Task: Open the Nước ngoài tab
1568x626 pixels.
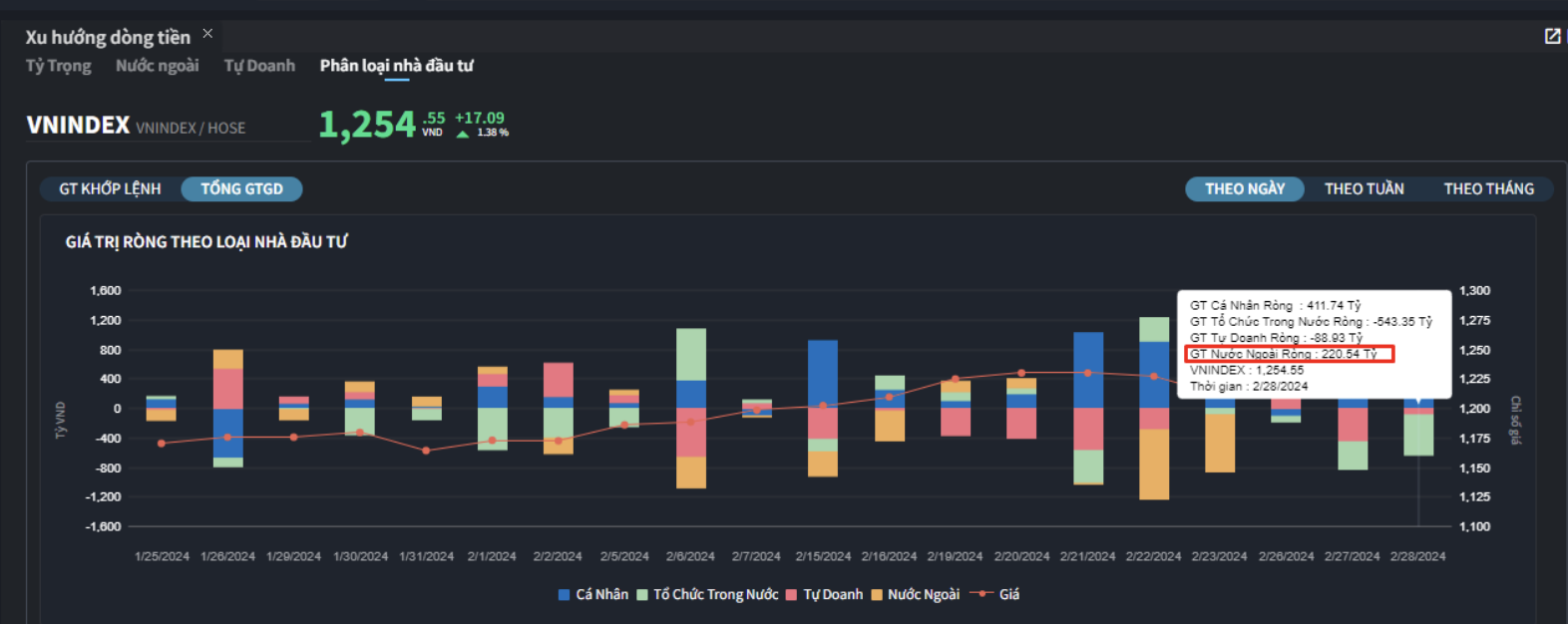Action: 157,66
